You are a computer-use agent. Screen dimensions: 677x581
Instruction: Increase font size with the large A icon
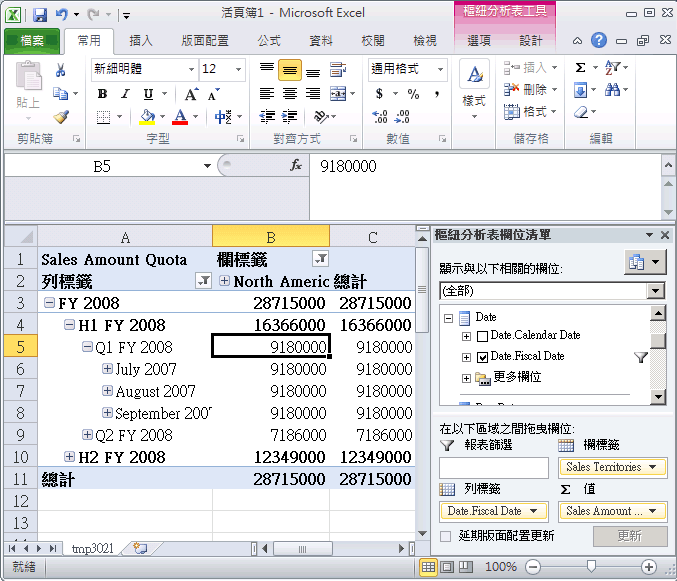(191, 94)
